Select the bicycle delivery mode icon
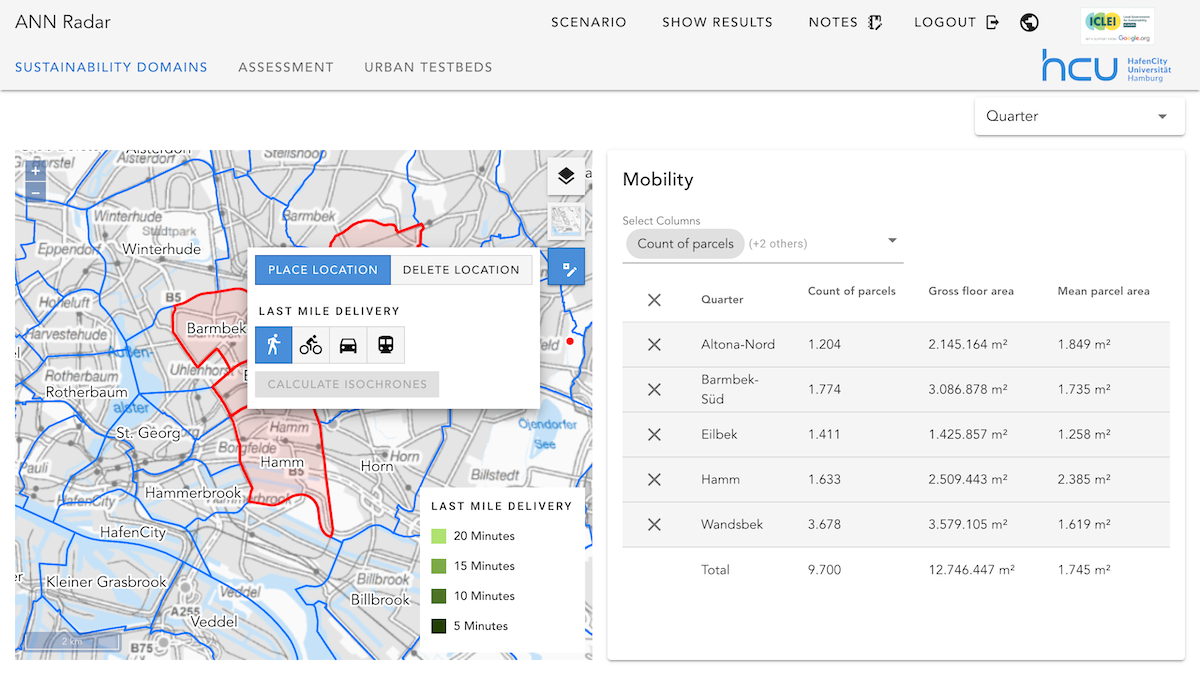The image size is (1200, 675). pyautogui.click(x=311, y=345)
